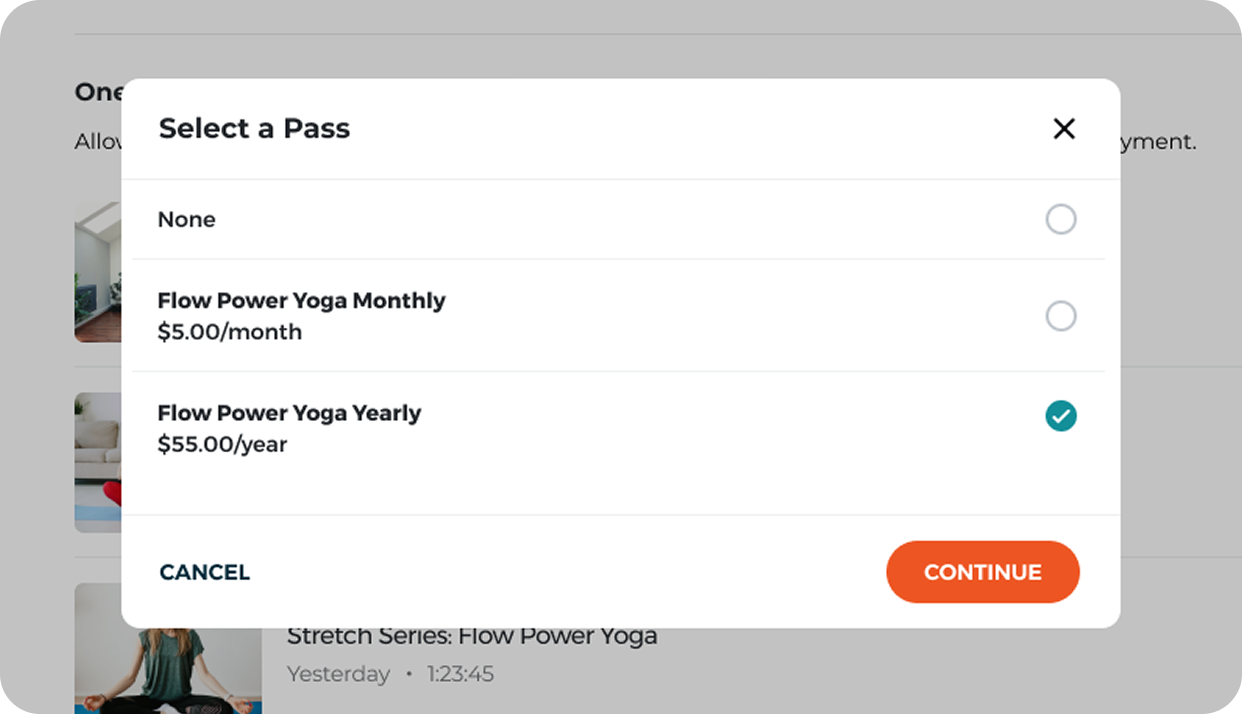1242x714 pixels.
Task: Choose the Flow Power Yoga Monthly radio
Action: pos(1060,316)
